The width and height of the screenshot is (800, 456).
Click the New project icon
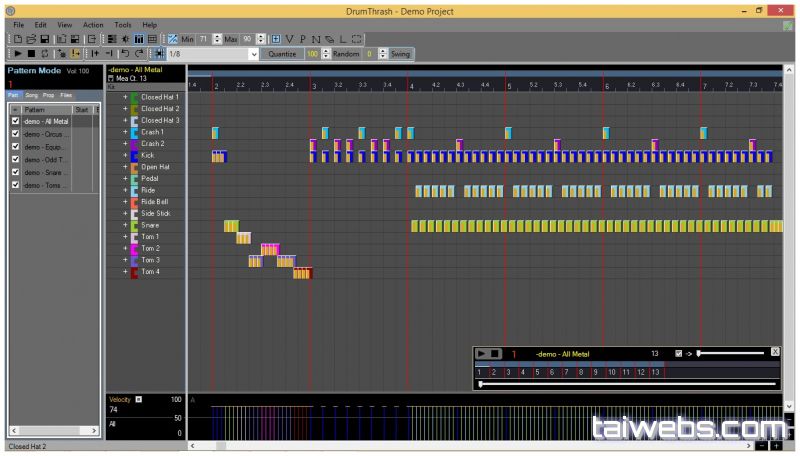point(18,38)
